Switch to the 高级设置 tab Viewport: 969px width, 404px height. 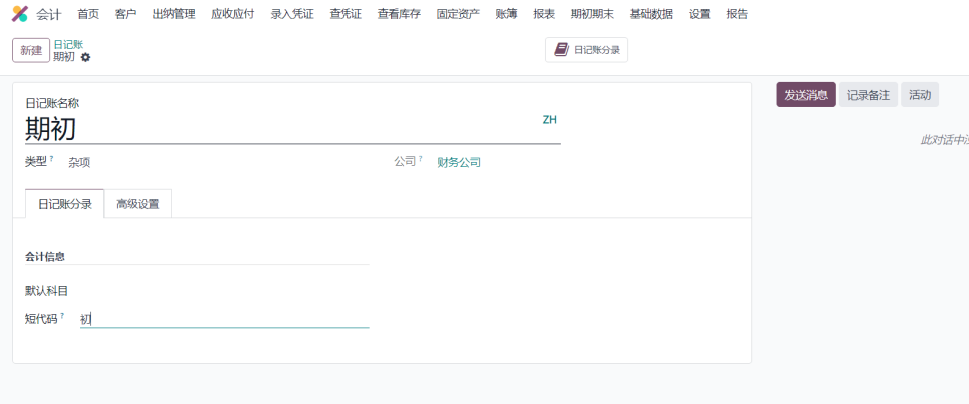pos(138,204)
